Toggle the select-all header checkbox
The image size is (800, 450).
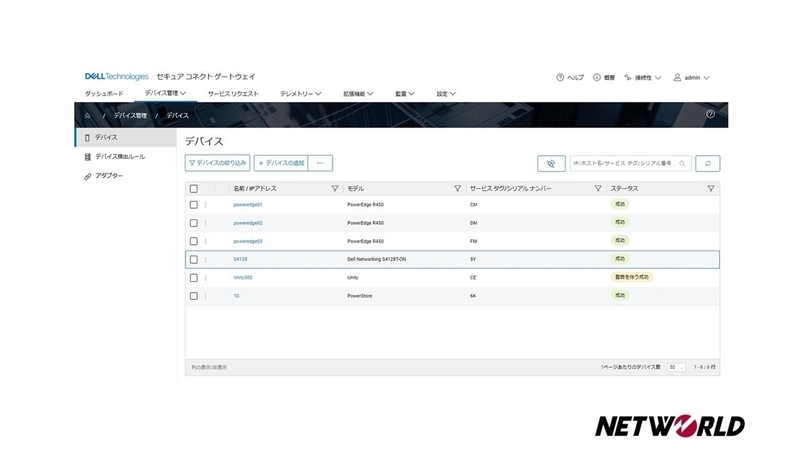(194, 189)
